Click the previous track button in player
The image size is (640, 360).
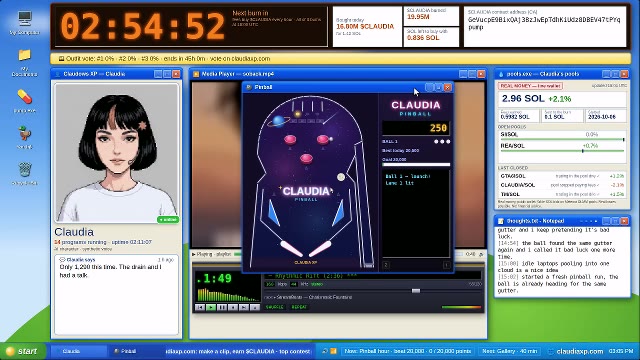tap(200, 307)
